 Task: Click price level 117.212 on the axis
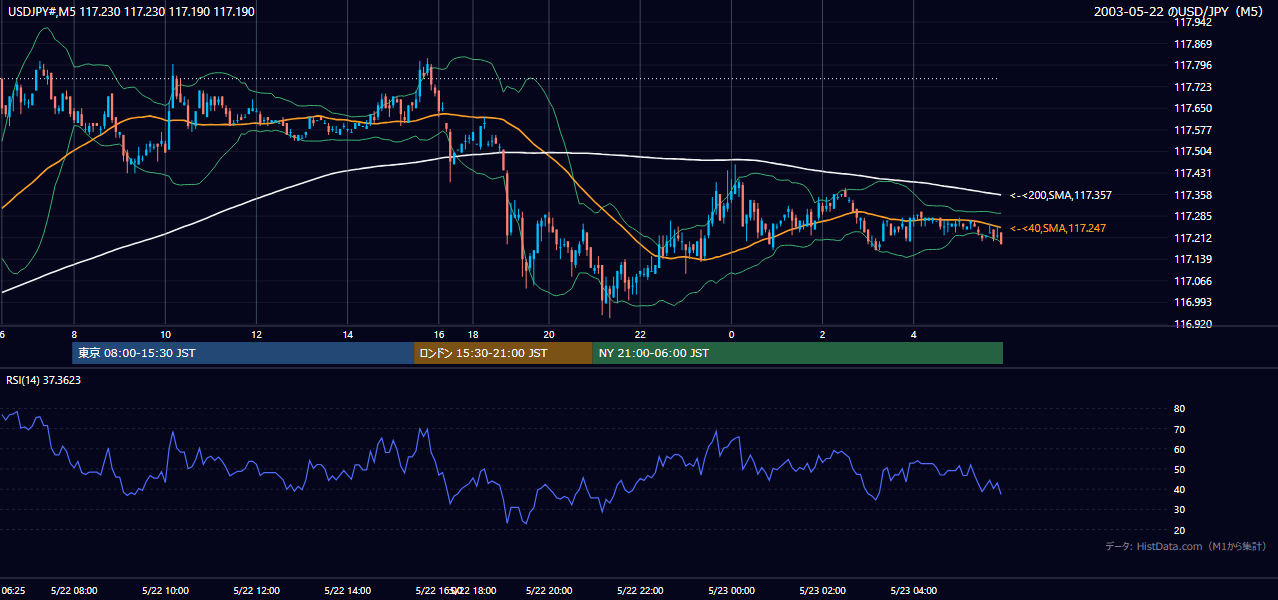click(x=1192, y=238)
